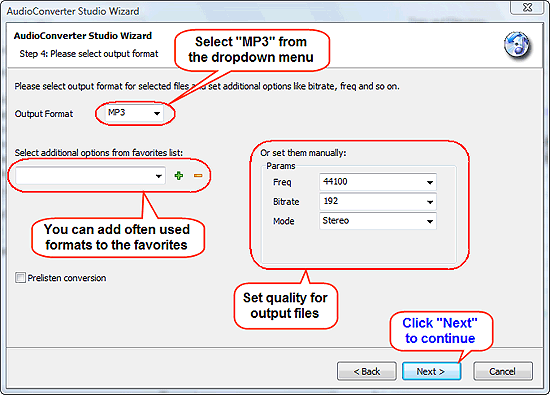Click the 'Step 4: Please select output format' text
The image size is (550, 395).
pyautogui.click(x=89, y=54)
